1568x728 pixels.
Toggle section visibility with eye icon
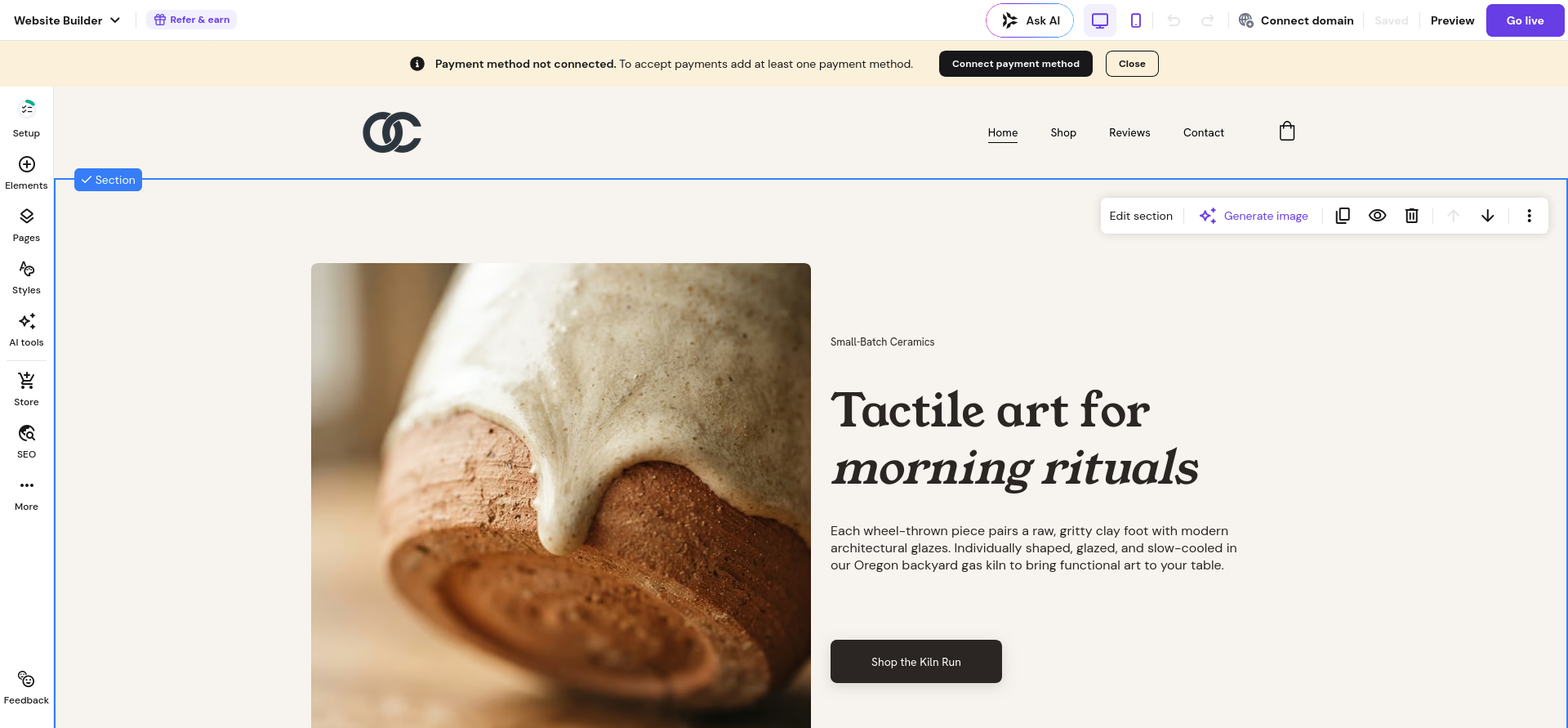coord(1378,216)
